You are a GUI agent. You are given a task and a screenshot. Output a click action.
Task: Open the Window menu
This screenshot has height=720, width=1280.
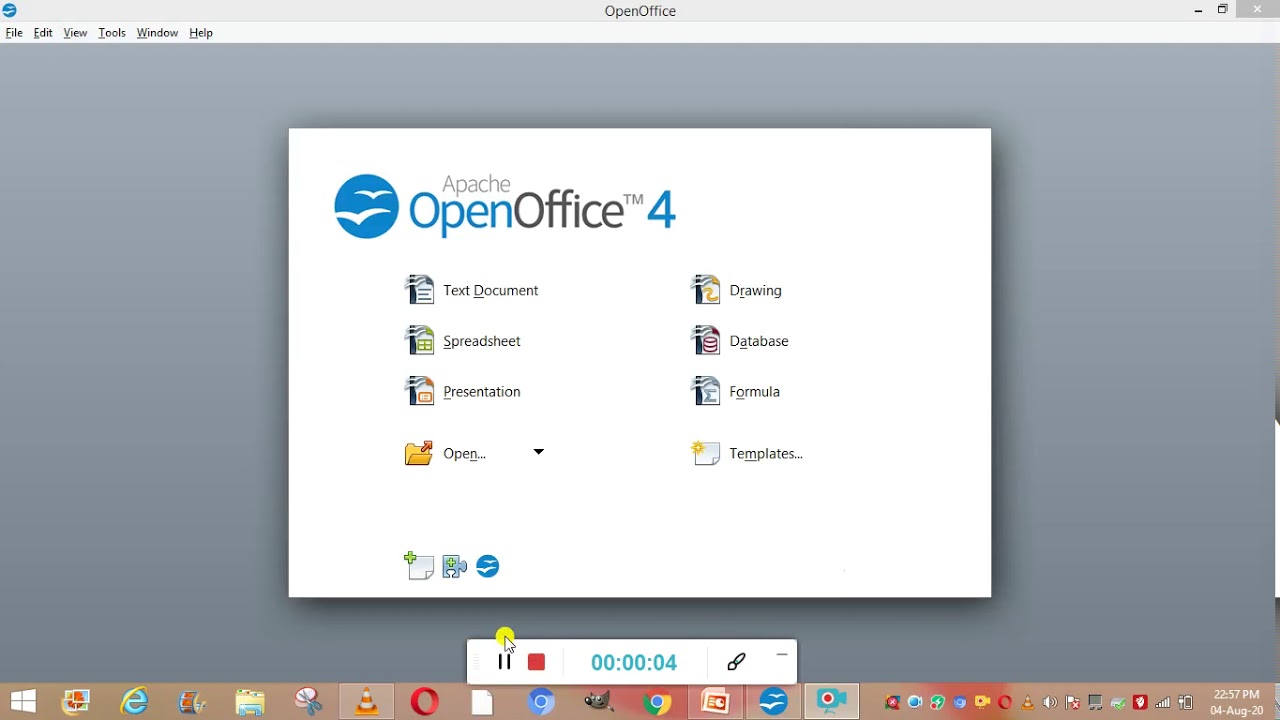click(157, 33)
